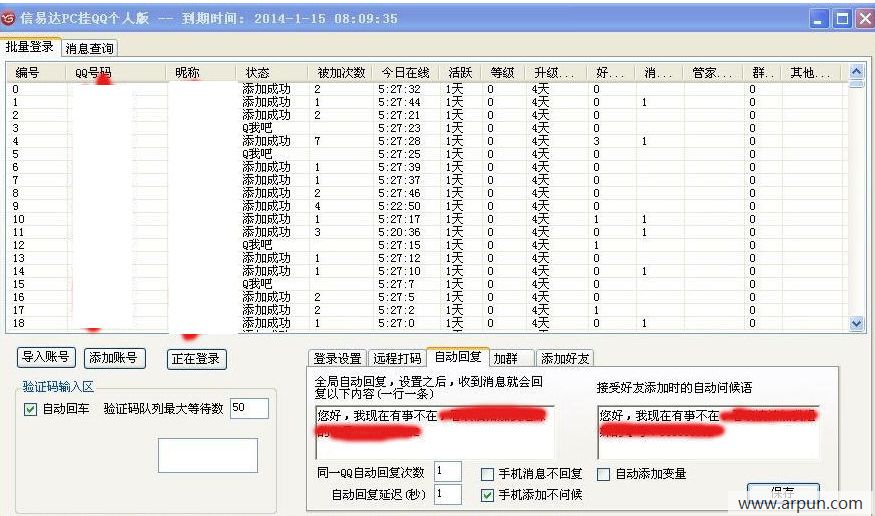Switch to the 批量登录 tab

point(30,47)
